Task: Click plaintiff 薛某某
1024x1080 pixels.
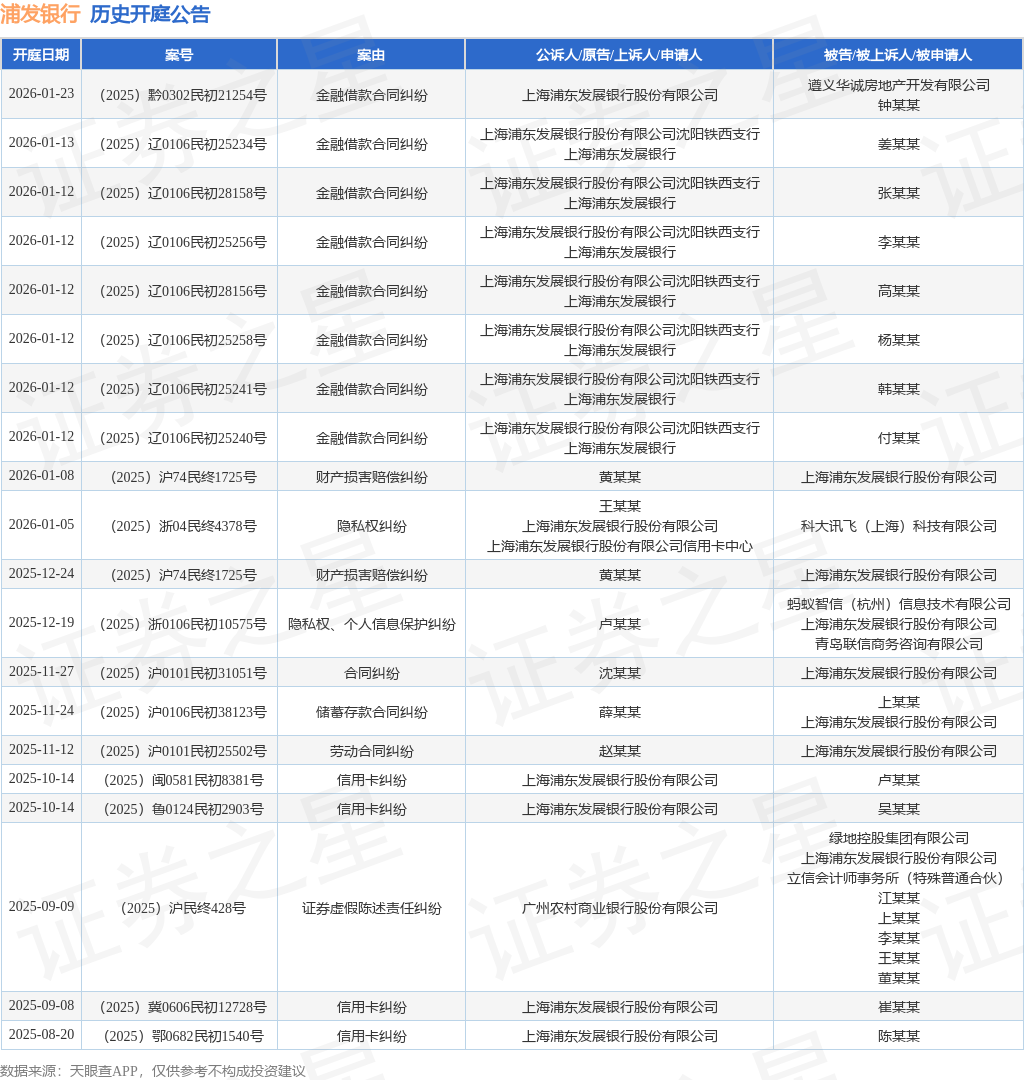Action: (620, 712)
